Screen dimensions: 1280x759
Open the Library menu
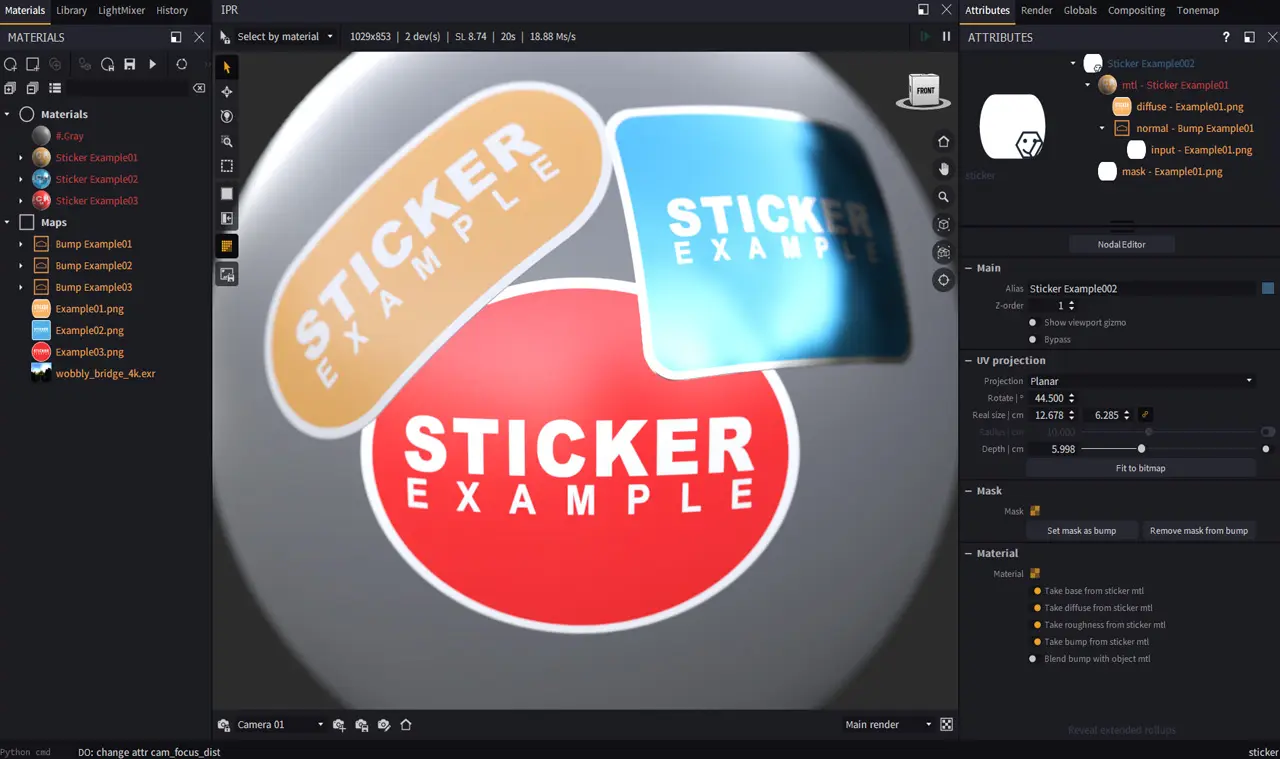(71, 10)
